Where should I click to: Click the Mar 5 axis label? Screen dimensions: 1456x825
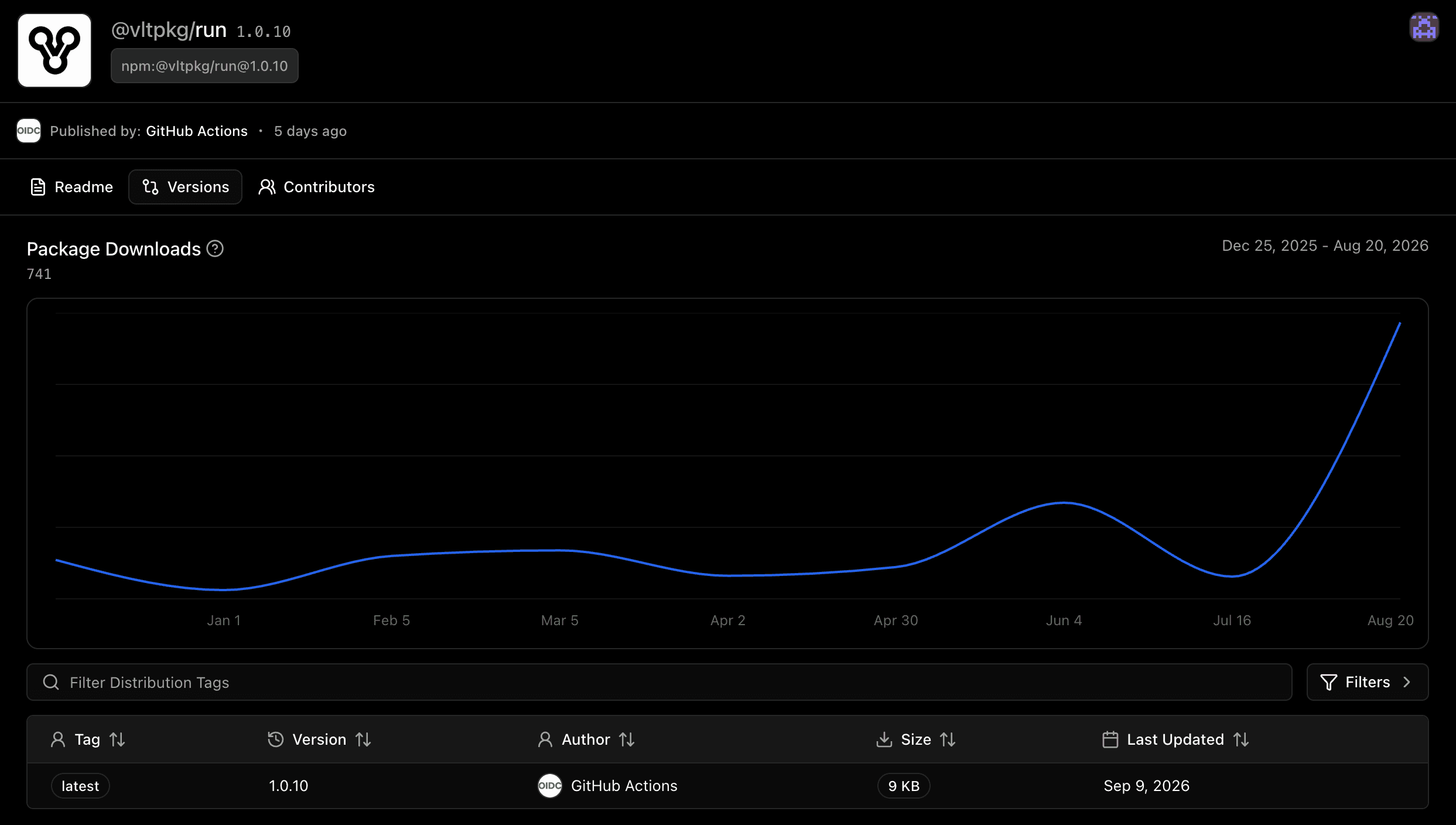(x=559, y=620)
